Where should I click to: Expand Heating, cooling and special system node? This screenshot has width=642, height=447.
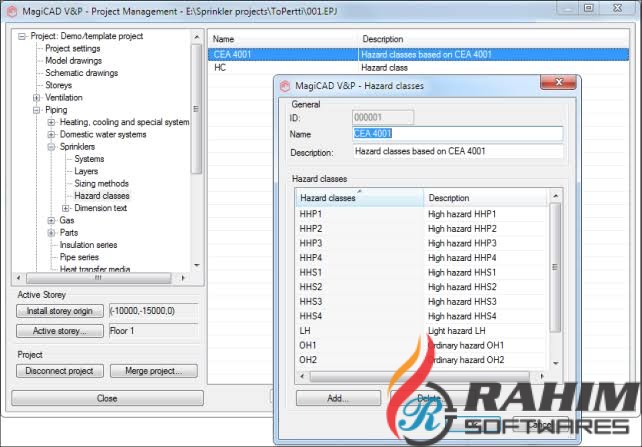(51, 122)
